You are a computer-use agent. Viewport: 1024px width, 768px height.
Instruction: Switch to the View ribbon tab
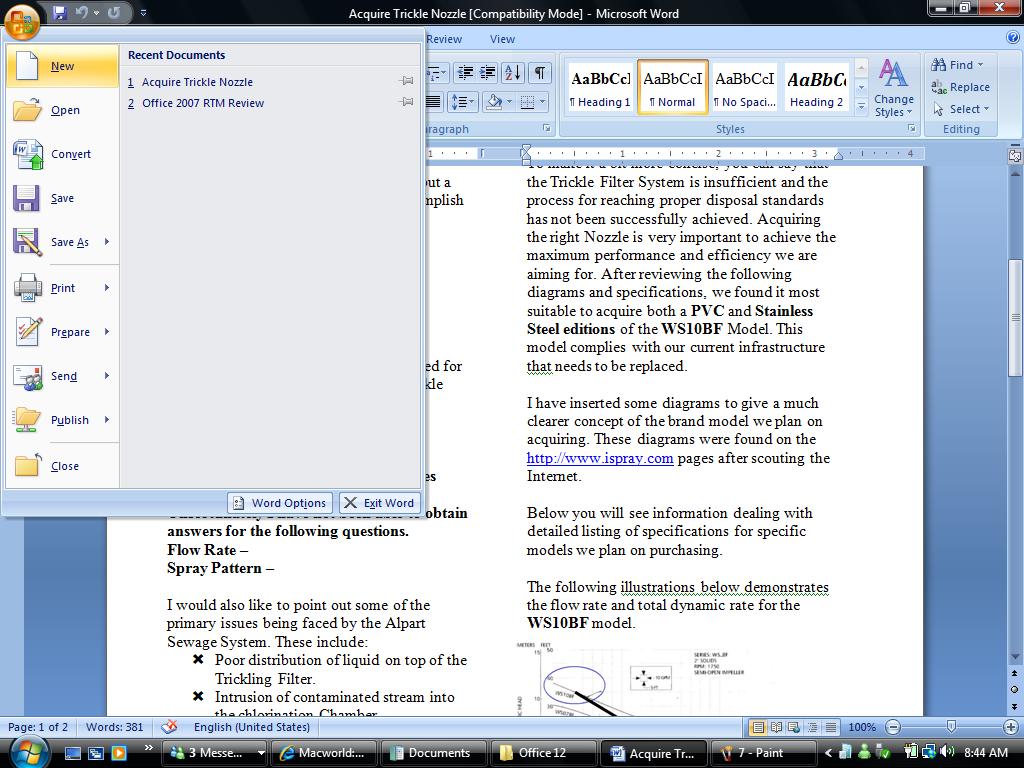502,39
